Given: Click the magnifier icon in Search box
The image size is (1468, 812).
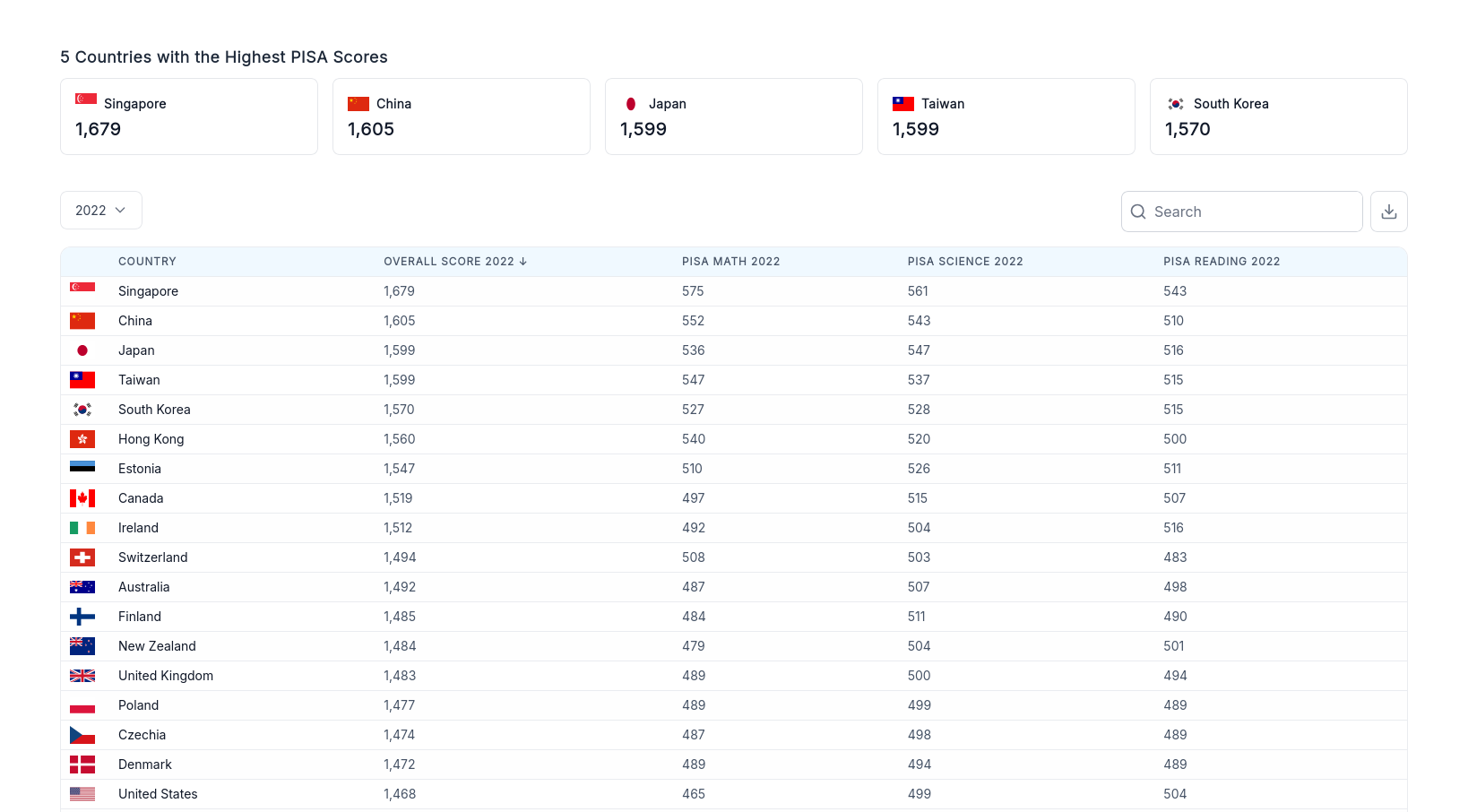Looking at the screenshot, I should tap(1138, 212).
